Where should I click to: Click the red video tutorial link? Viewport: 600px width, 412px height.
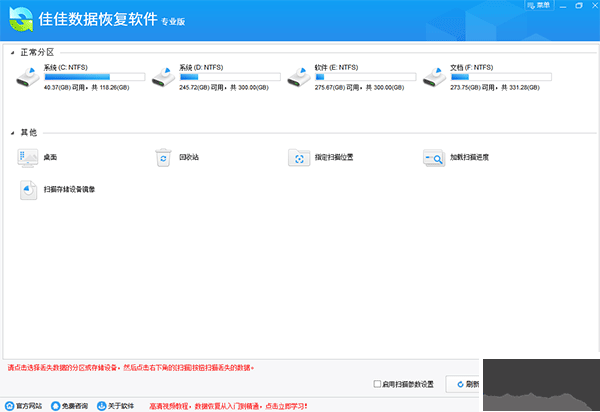pyautogui.click(x=228, y=406)
